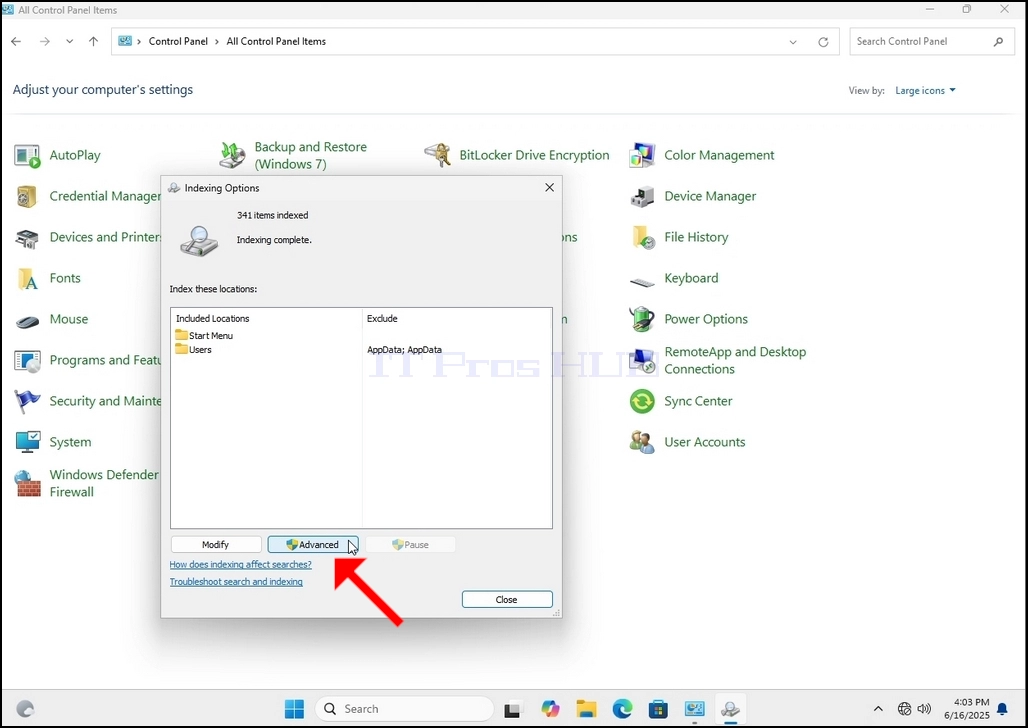Open the Power Options icon
Viewport: 1028px width, 728px height.
(x=642, y=319)
